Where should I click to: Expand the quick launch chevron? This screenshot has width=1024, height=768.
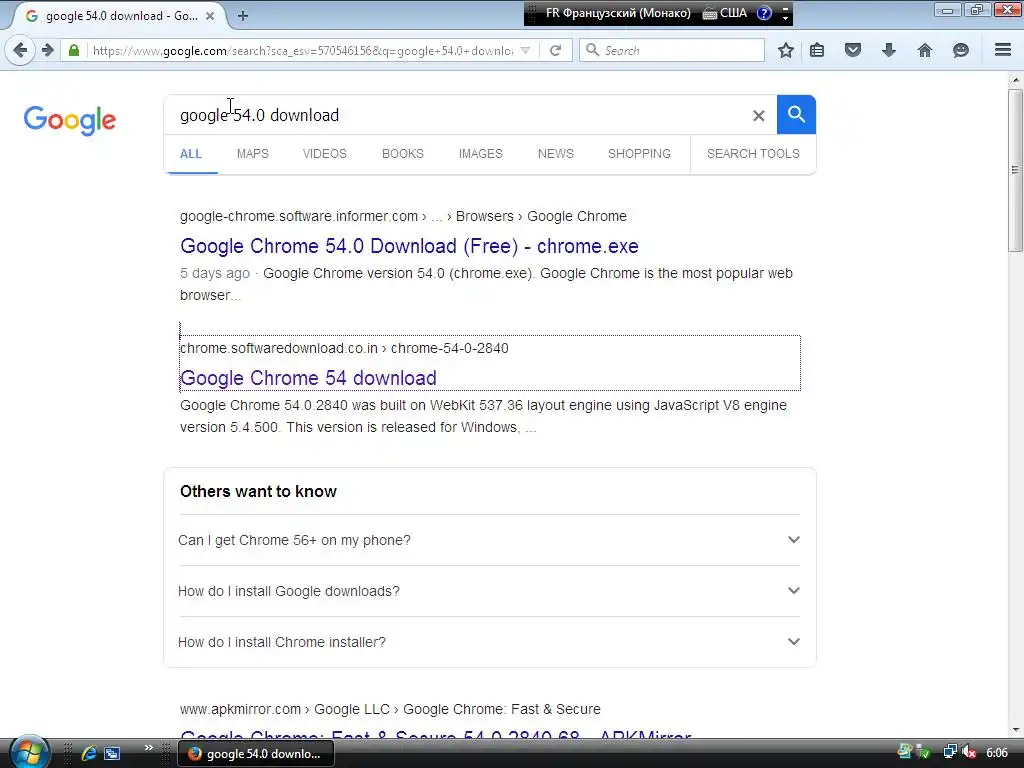148,748
